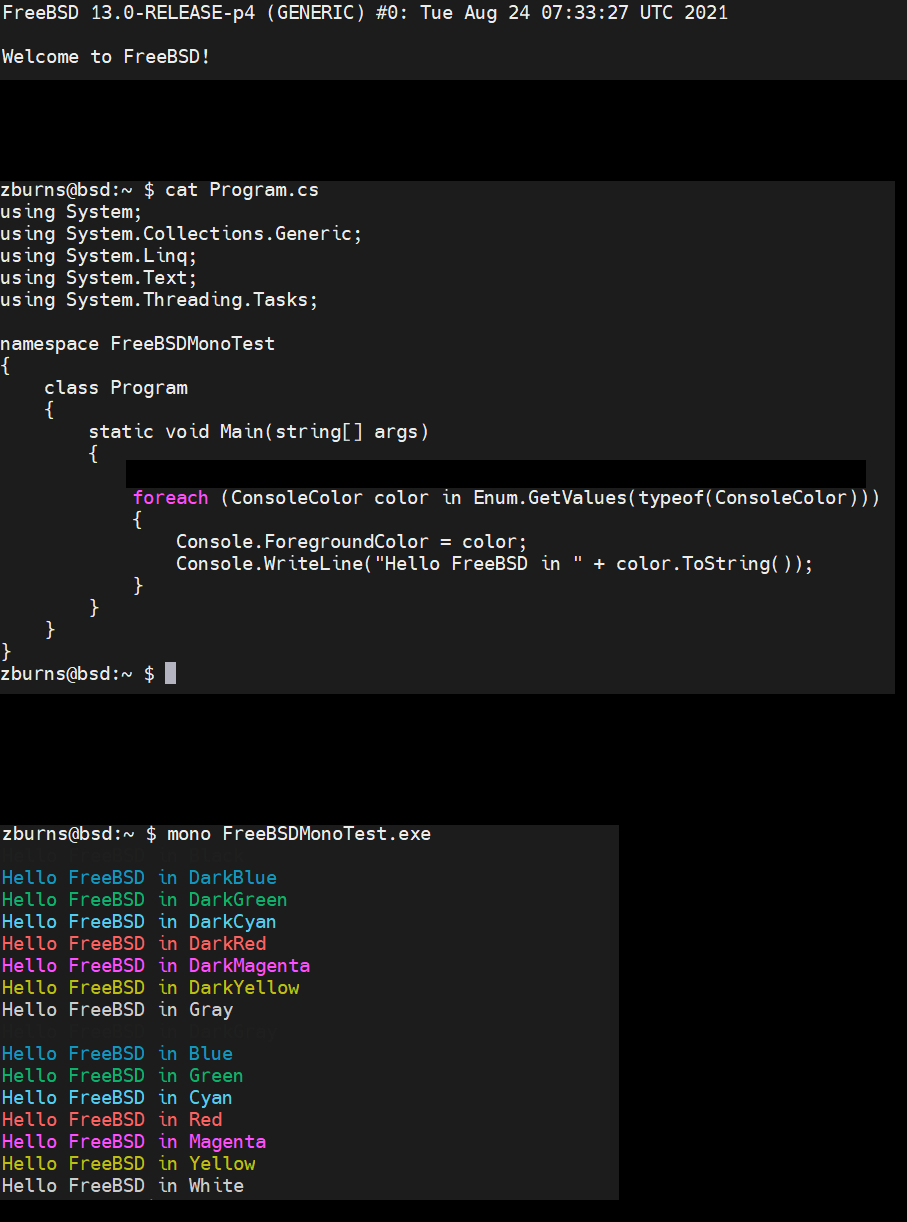The image size is (907, 1222).
Task: Select the 'Hello FreeBSD in Yellow' output line
Action: pos(129,1164)
